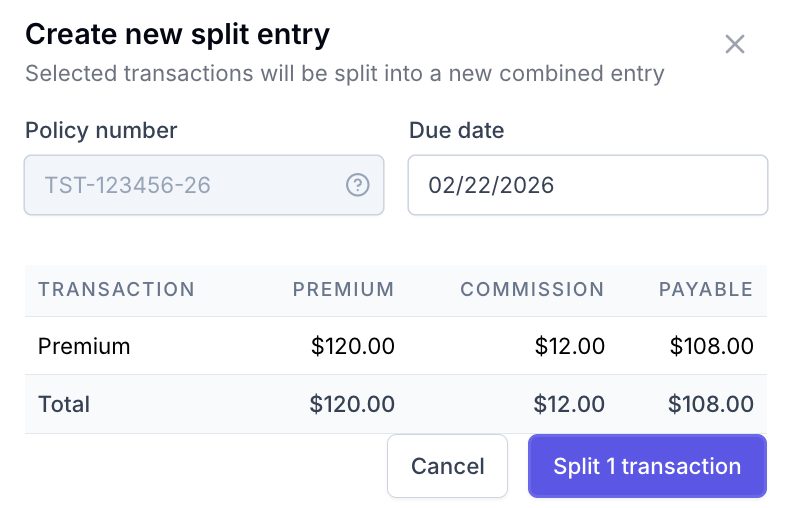
Task: Click the Policy number field
Action: tap(204, 185)
